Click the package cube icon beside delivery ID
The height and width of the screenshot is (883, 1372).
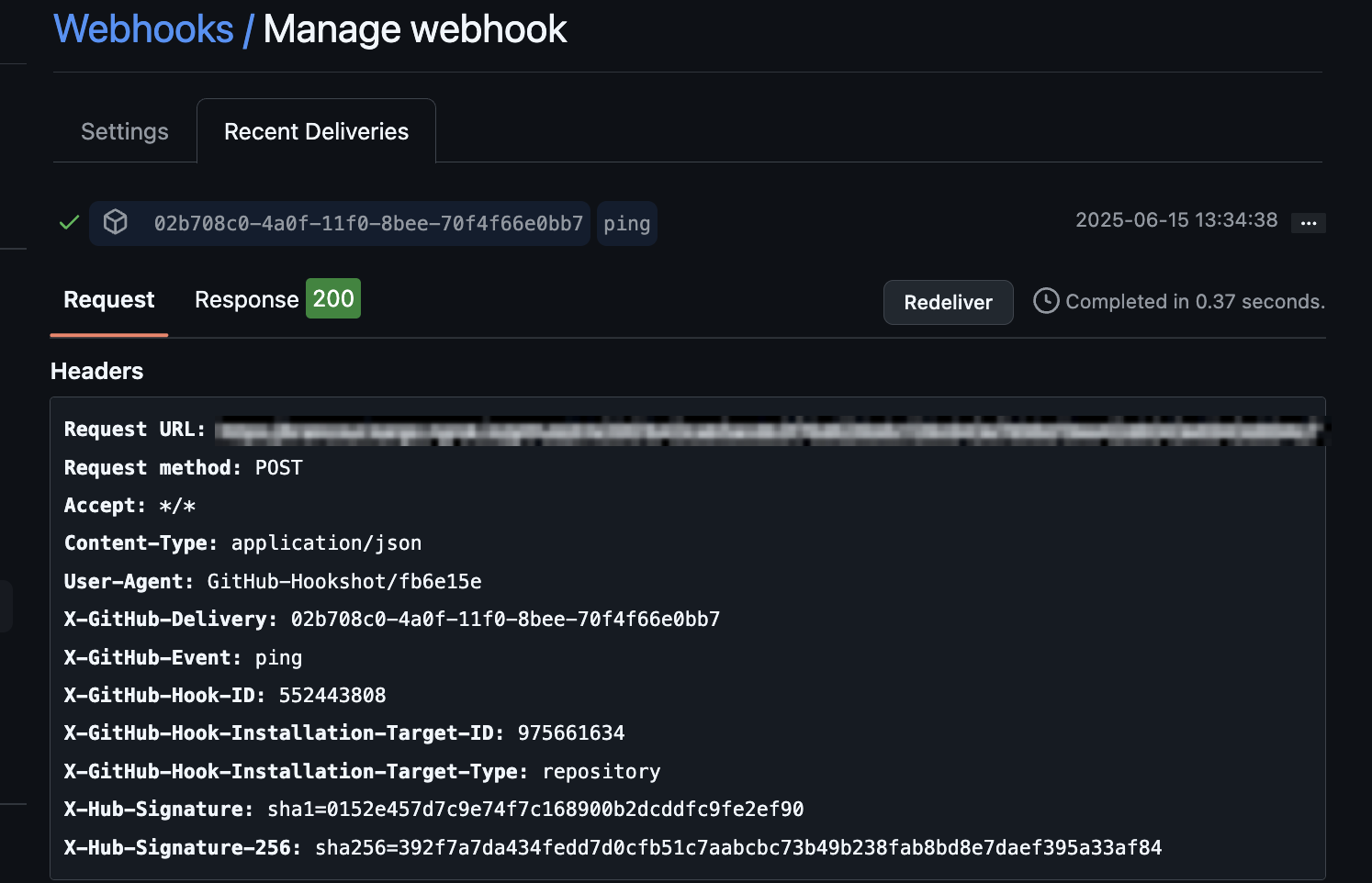116,222
